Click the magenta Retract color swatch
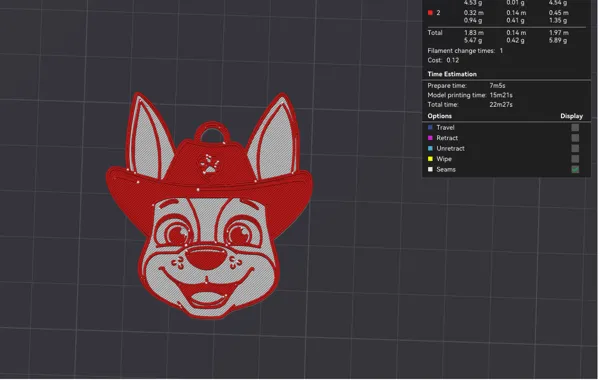The image size is (600, 380). 431,138
